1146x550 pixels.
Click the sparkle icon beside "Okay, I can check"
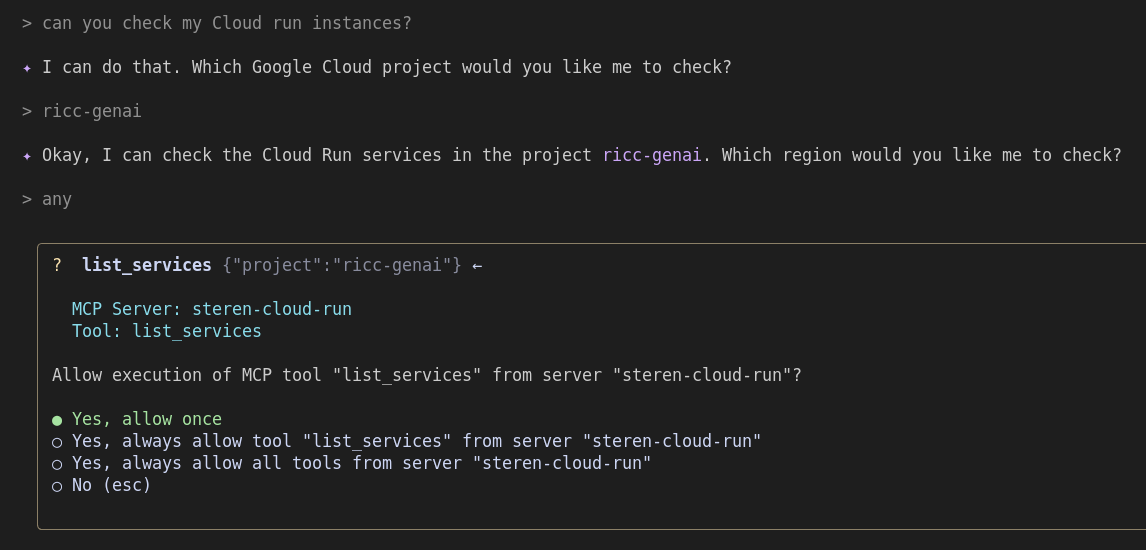point(27,156)
